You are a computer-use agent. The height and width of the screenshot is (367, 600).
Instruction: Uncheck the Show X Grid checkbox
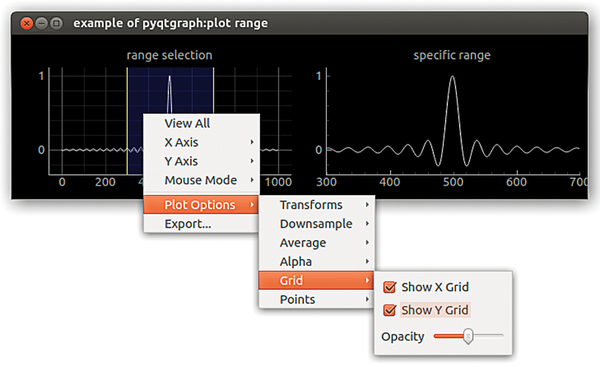tap(390, 287)
